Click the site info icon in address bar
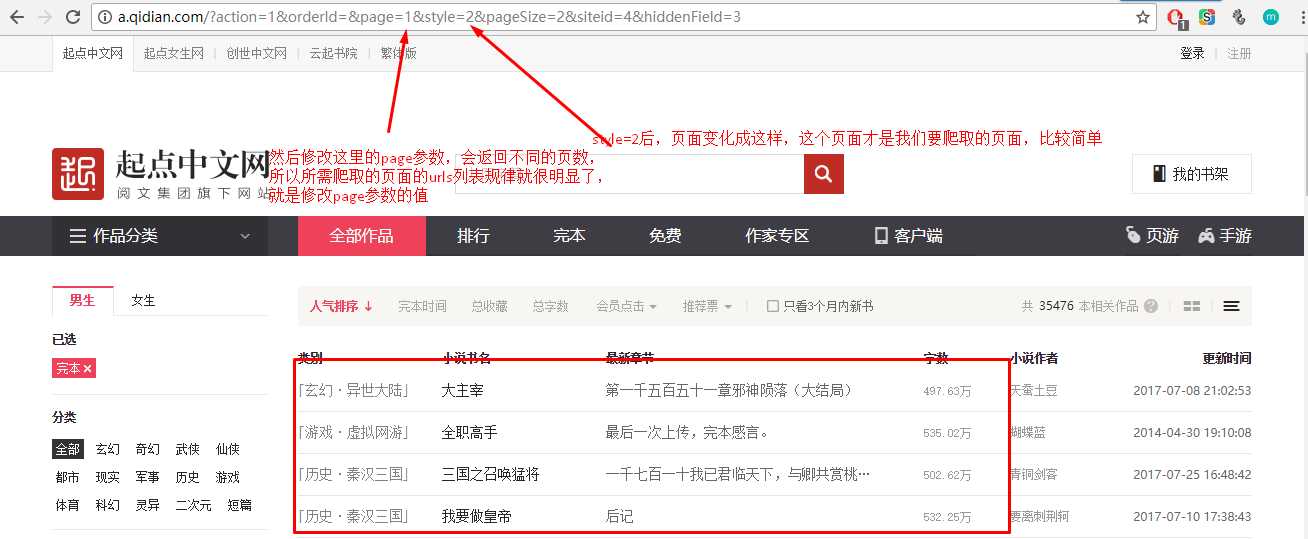 pyautogui.click(x=105, y=17)
